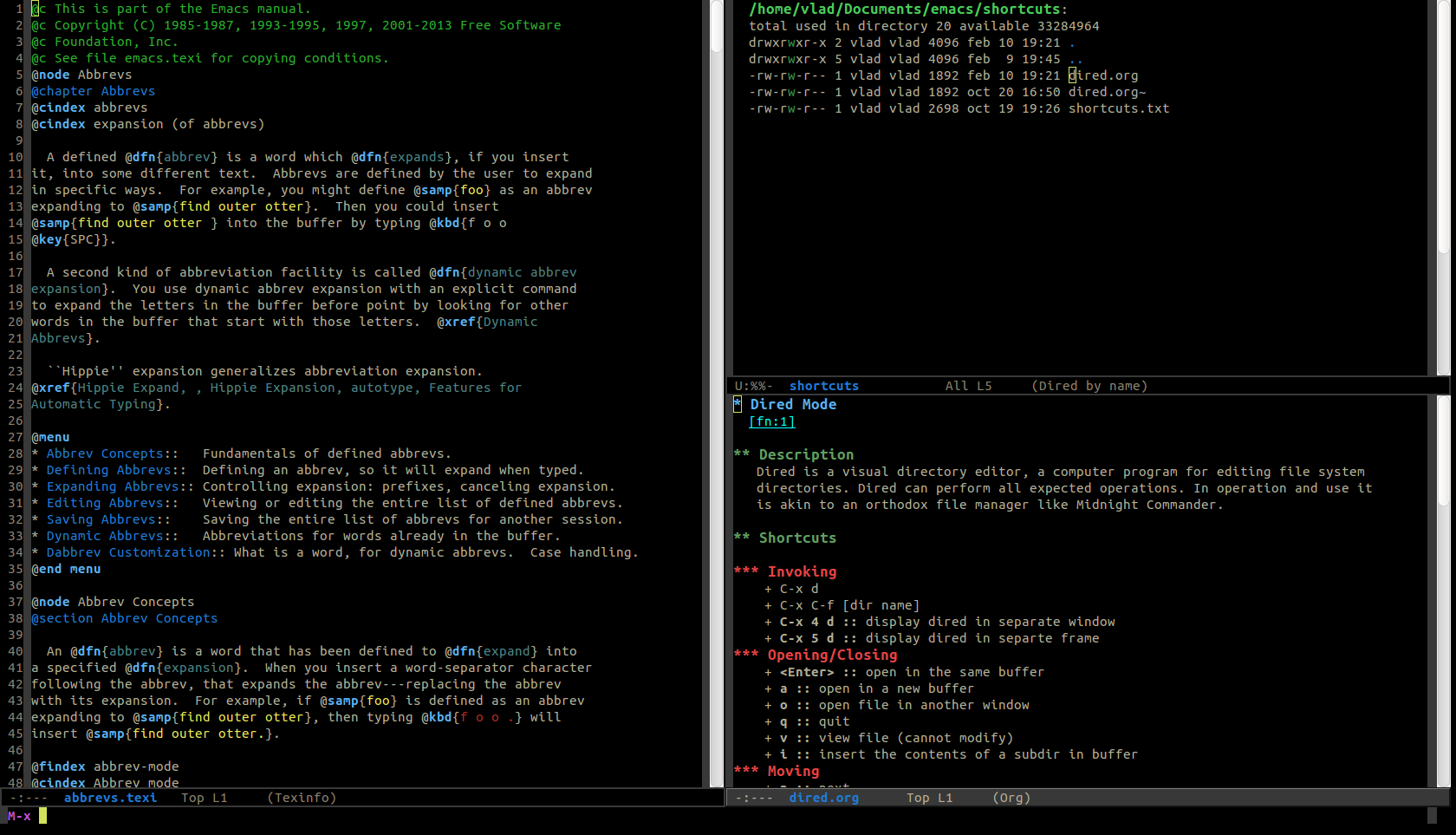Open Defining Abbrevs menu entry
1456x835 pixels.
109,470
